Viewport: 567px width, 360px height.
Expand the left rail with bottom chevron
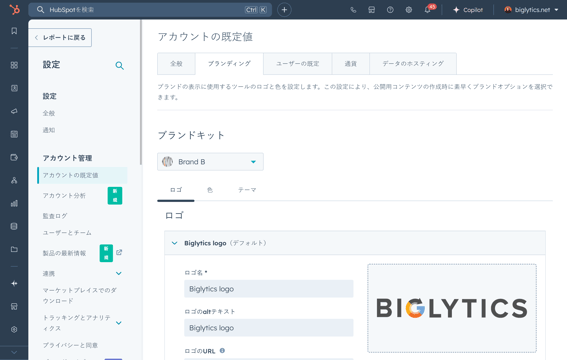point(14,352)
